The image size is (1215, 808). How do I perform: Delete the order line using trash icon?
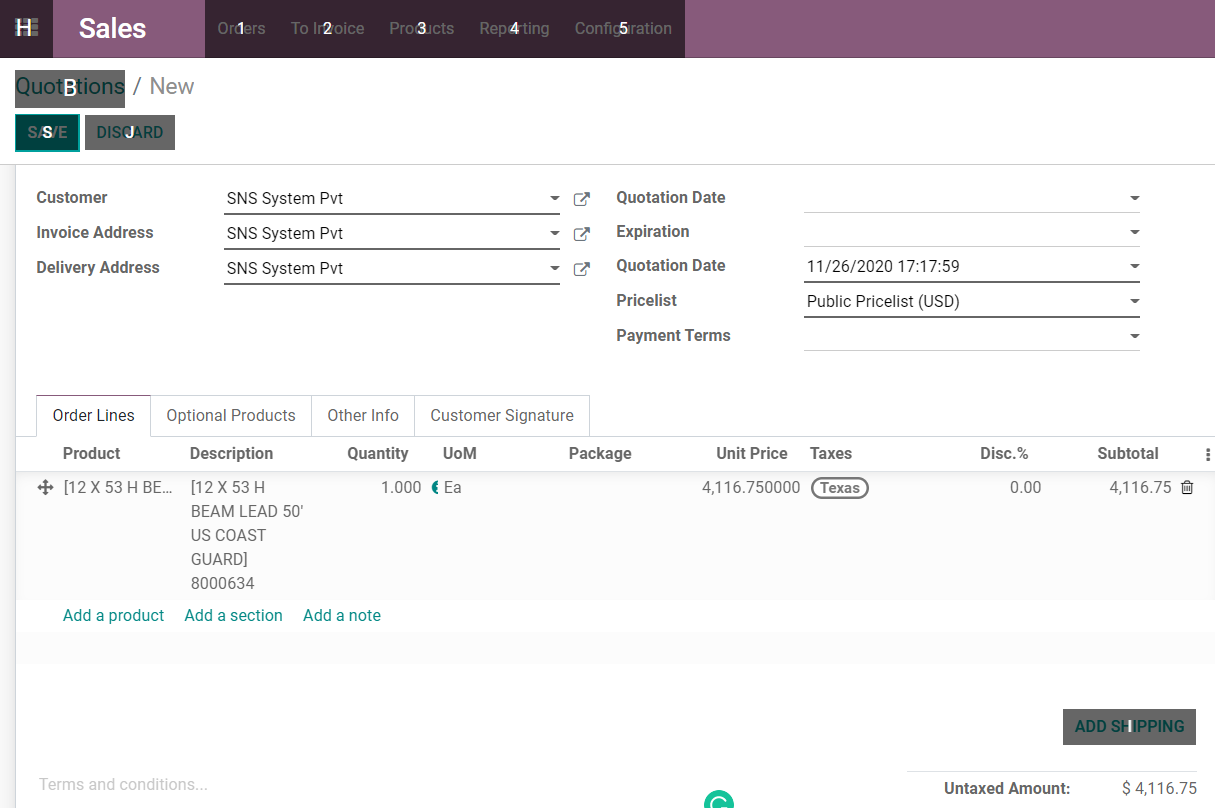tap(1187, 487)
